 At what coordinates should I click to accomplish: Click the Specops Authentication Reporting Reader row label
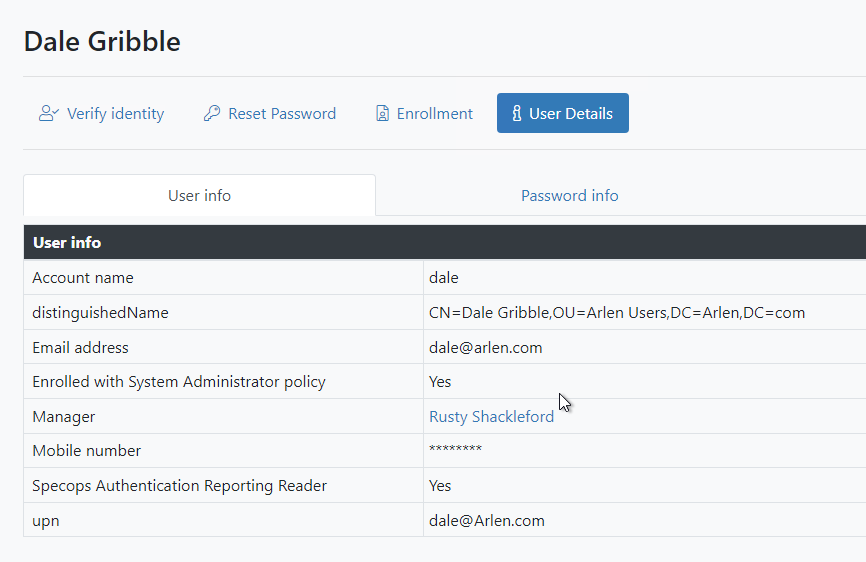pos(179,486)
